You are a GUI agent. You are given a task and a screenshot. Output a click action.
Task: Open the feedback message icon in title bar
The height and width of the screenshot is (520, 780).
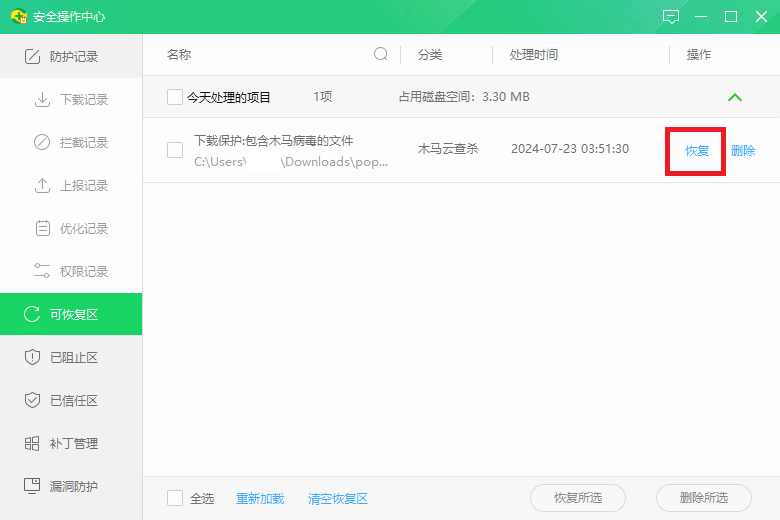(671, 17)
